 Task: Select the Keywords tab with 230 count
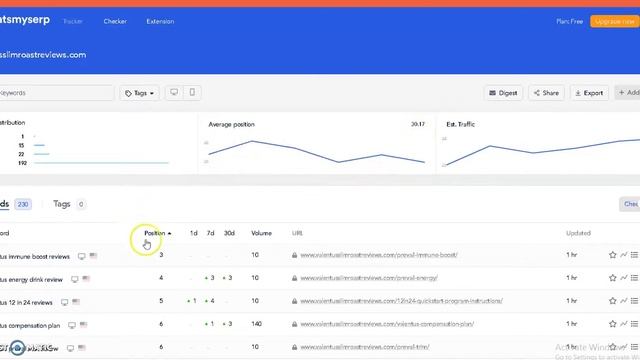point(16,204)
